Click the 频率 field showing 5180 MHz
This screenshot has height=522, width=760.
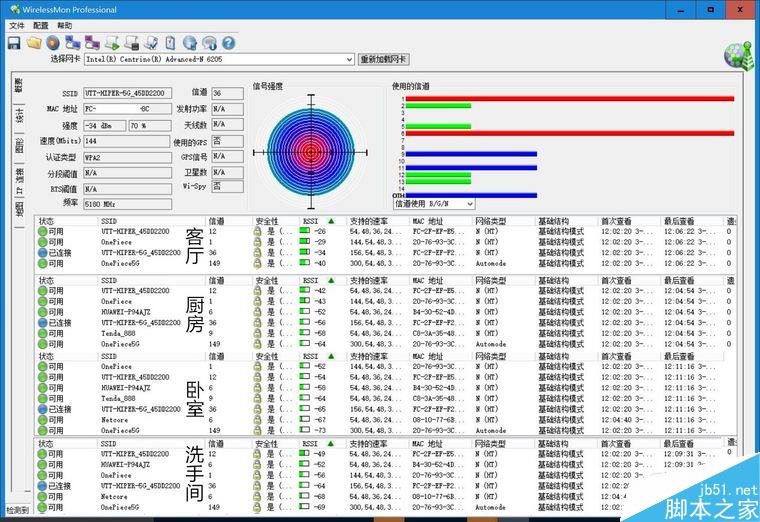[127, 205]
